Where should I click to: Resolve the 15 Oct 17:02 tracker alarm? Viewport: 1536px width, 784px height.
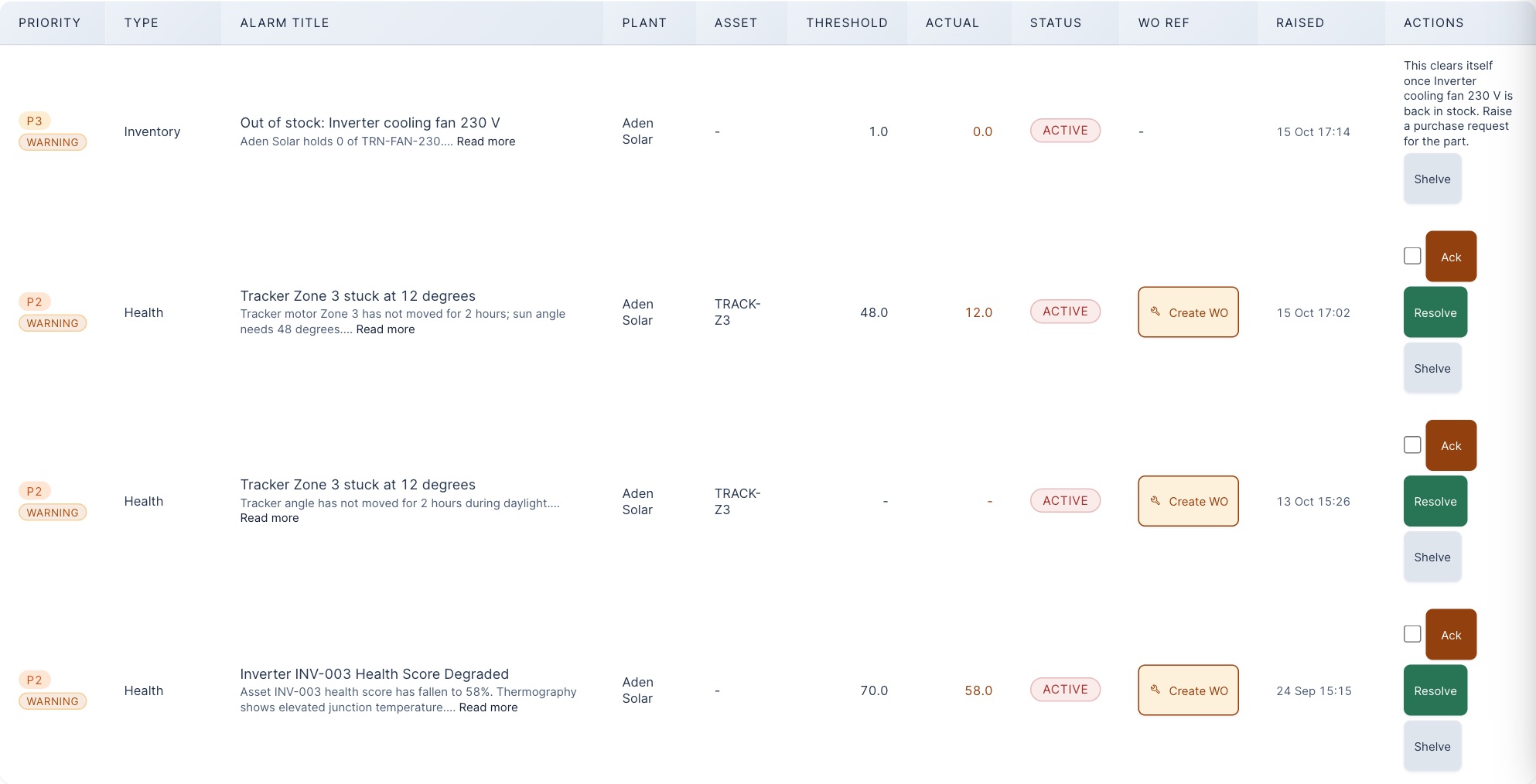[x=1435, y=312]
